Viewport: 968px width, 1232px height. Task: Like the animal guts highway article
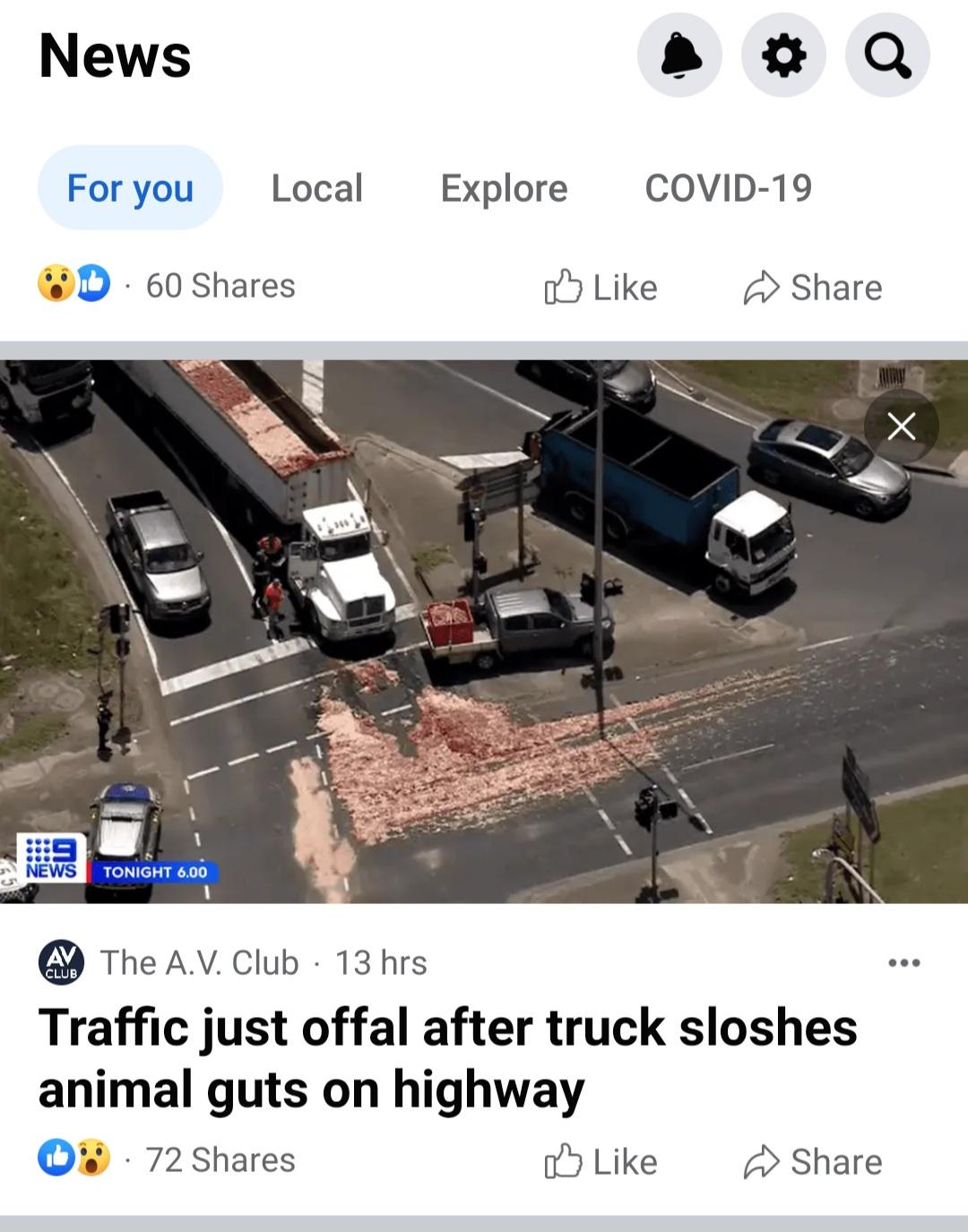pyautogui.click(x=601, y=1161)
